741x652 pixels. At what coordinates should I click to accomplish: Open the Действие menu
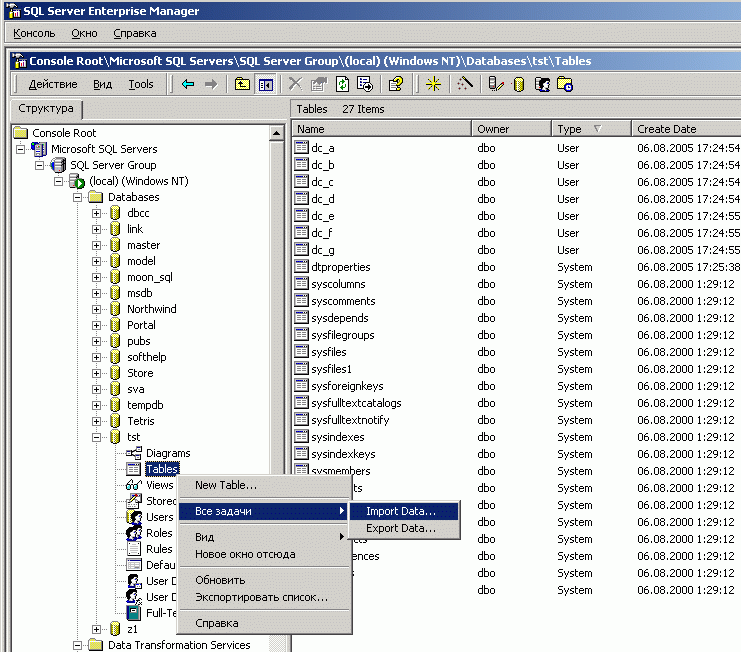[x=53, y=85]
